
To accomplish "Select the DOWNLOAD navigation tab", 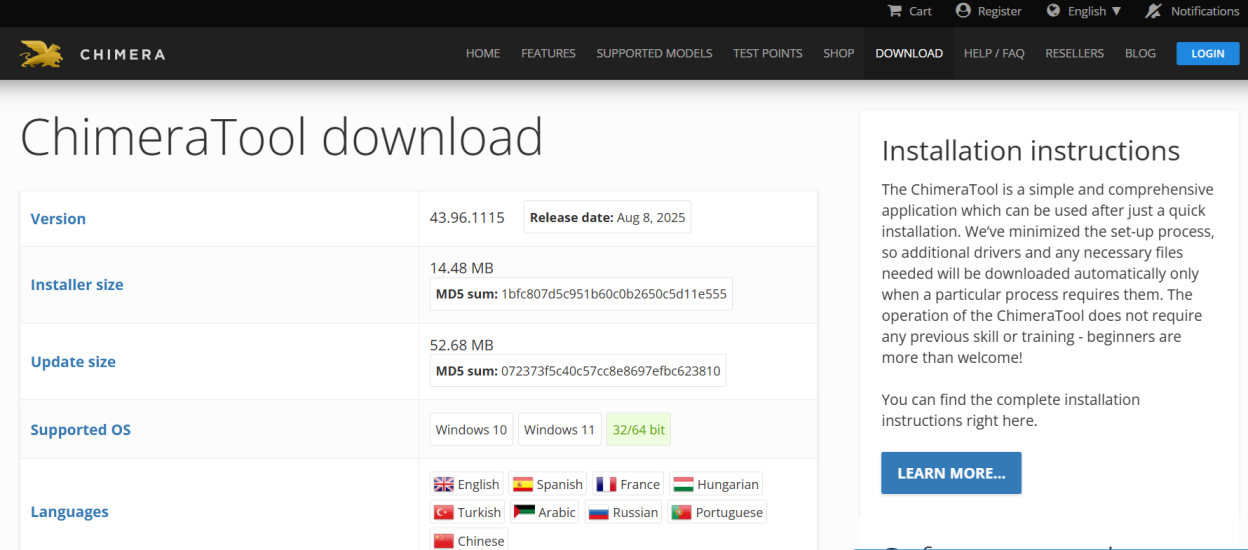I will [x=909, y=53].
